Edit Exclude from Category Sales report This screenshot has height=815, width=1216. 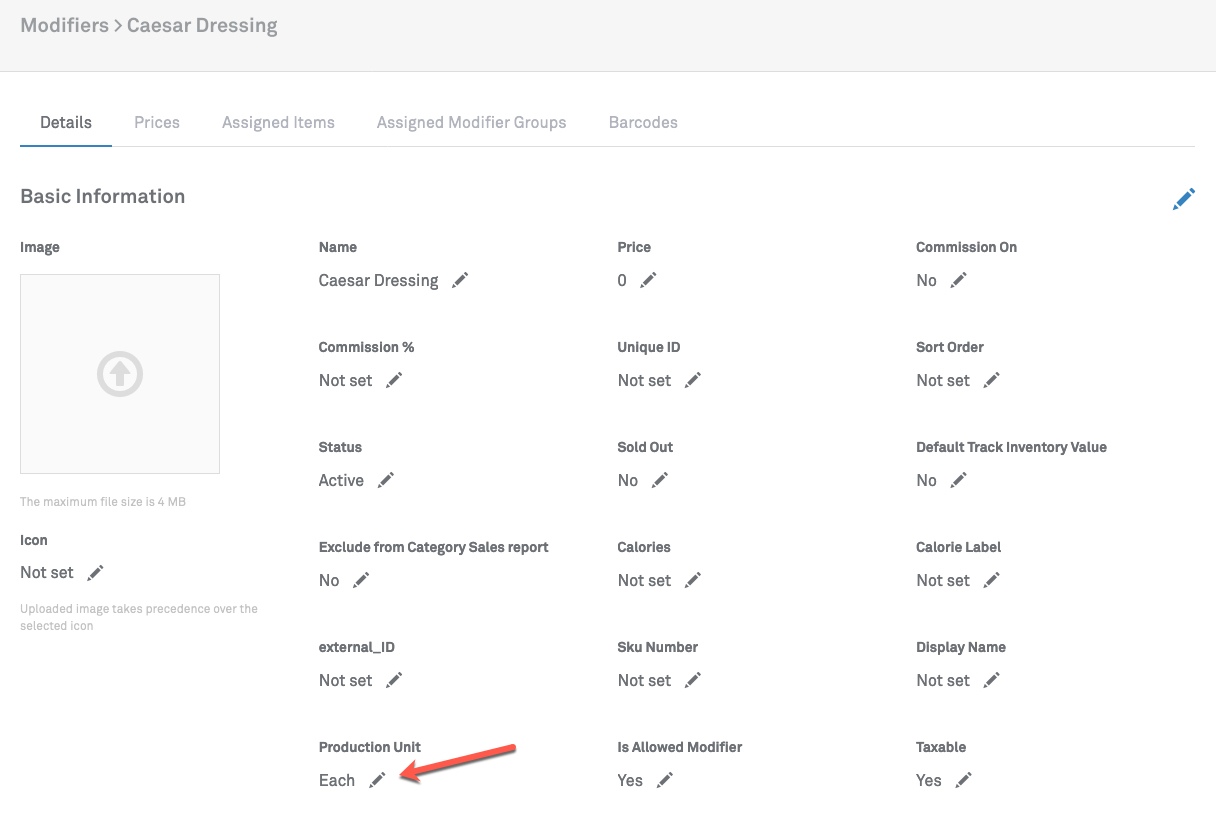point(361,581)
